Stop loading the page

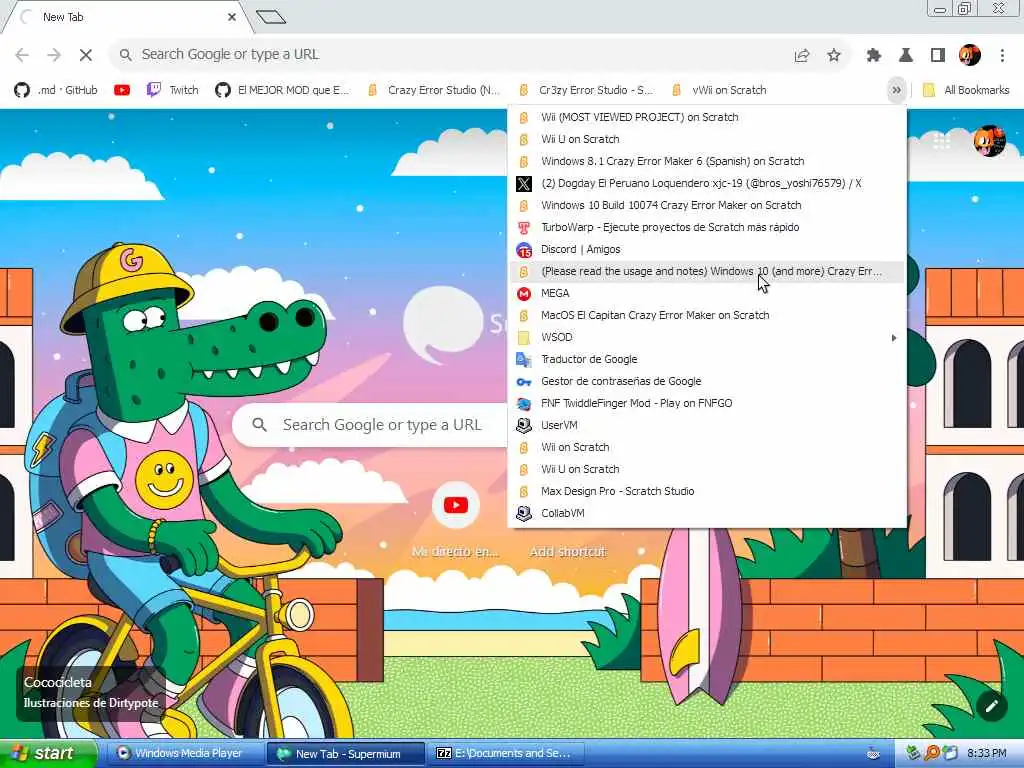click(x=86, y=55)
